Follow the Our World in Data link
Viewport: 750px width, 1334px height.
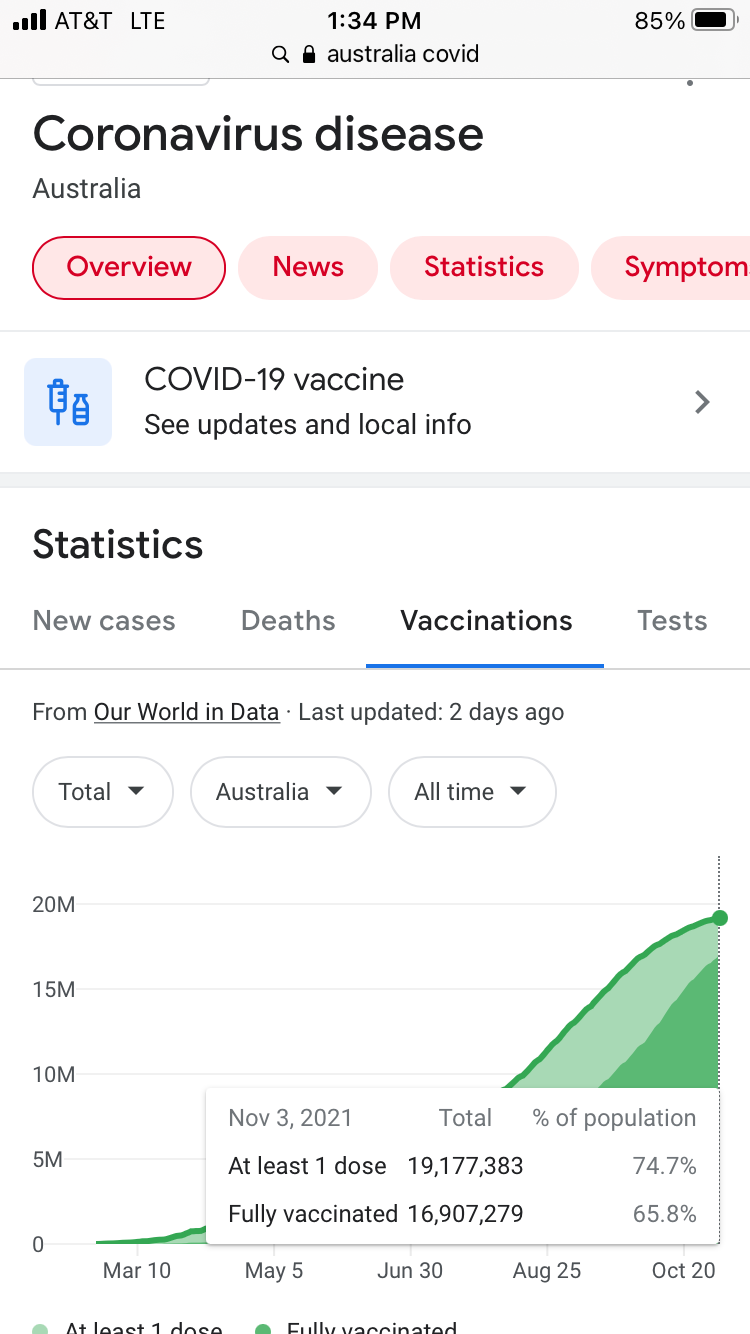tap(186, 712)
